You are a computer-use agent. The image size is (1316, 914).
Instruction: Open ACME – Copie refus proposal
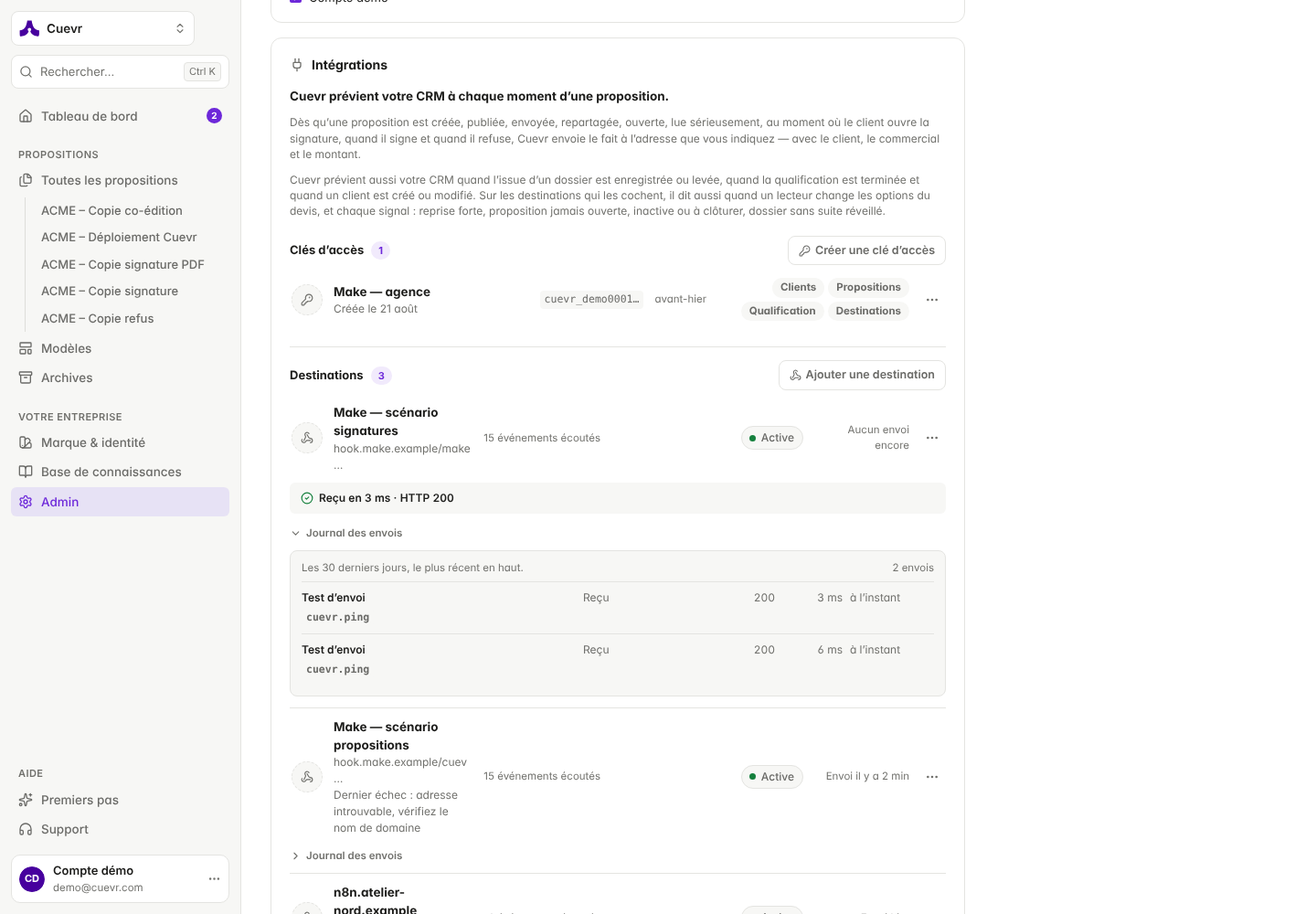pos(97,318)
